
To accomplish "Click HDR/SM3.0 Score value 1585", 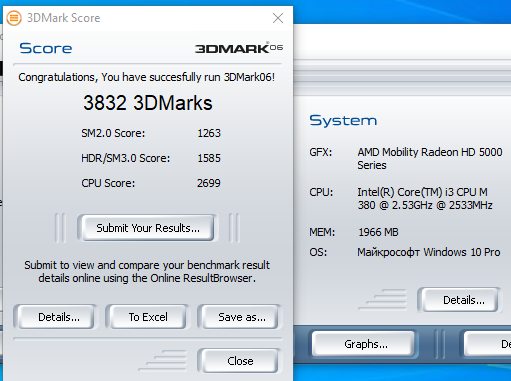I will point(209,158).
